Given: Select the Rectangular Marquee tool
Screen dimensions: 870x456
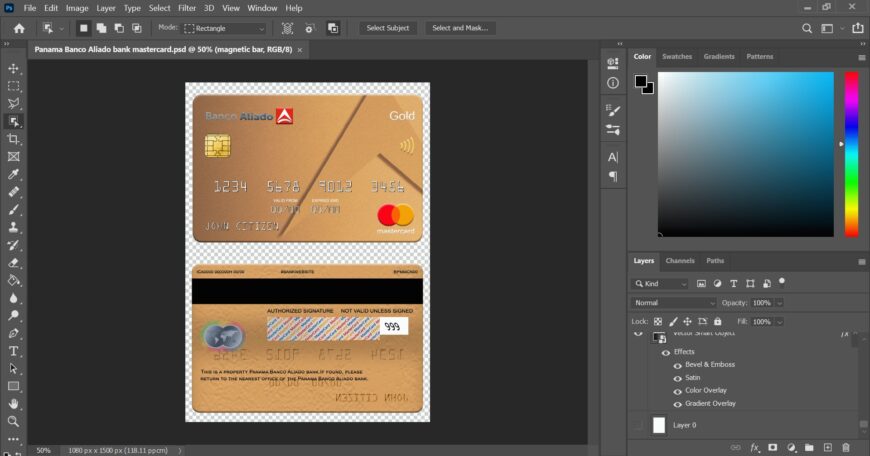Looking at the screenshot, I should click(13, 86).
